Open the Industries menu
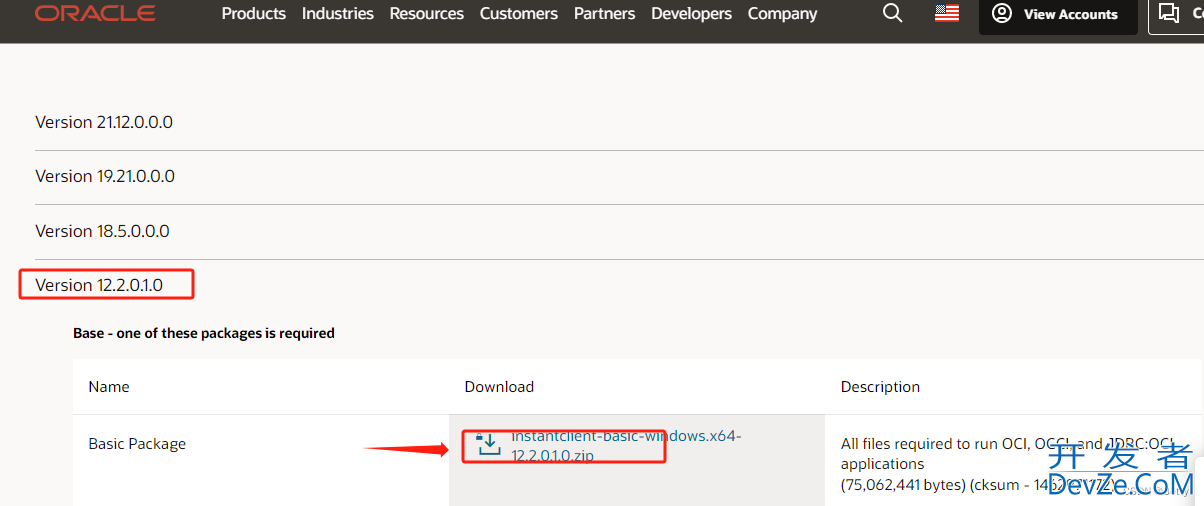1204x506 pixels. pos(338,14)
